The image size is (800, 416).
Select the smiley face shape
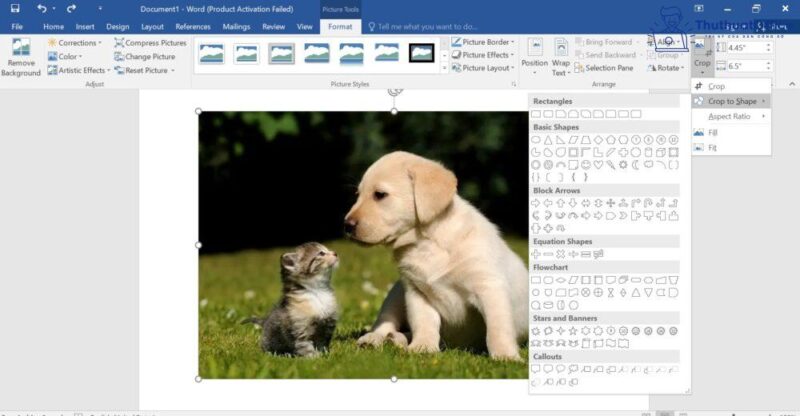pos(586,165)
